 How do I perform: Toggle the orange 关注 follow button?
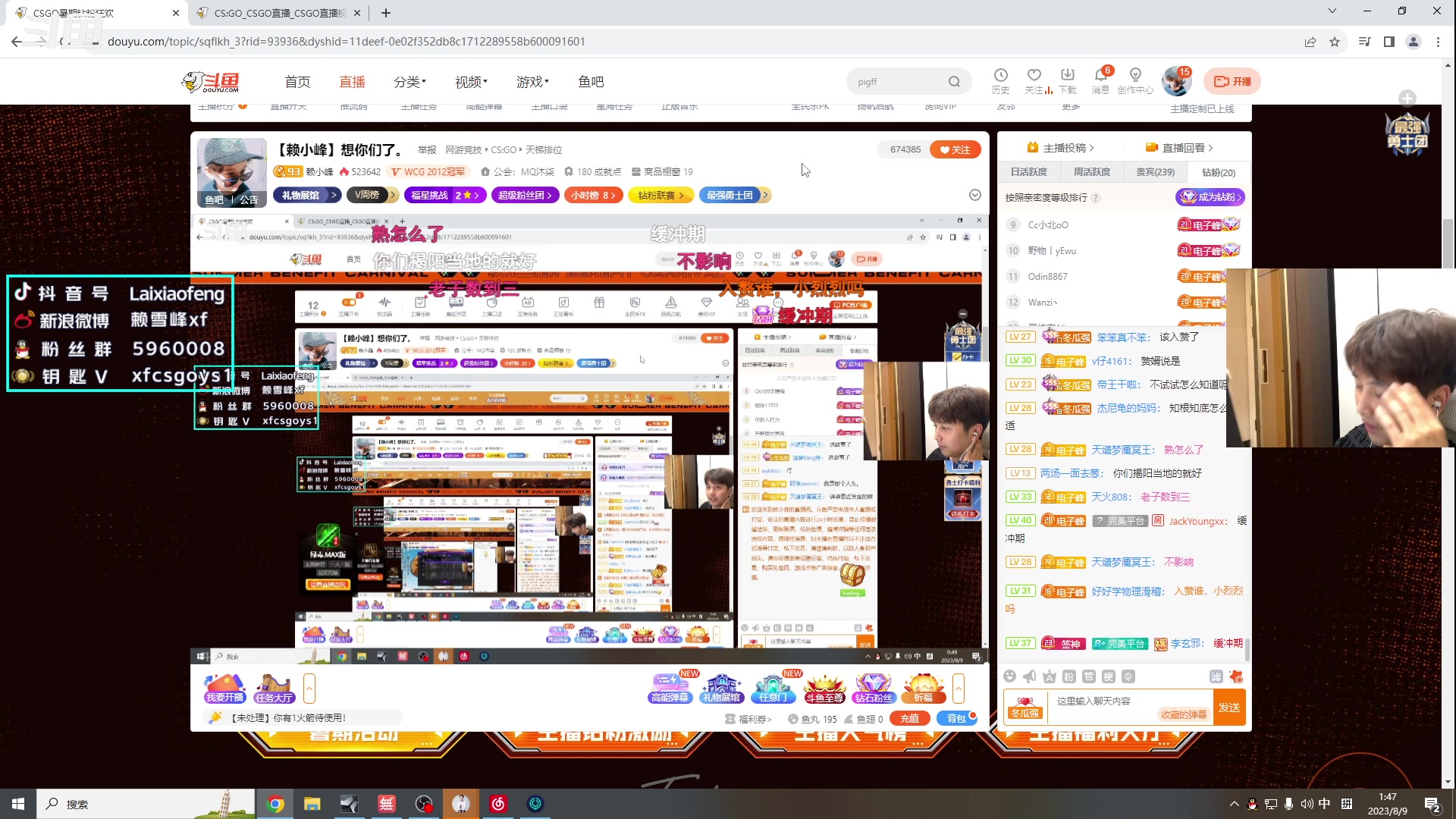point(955,149)
